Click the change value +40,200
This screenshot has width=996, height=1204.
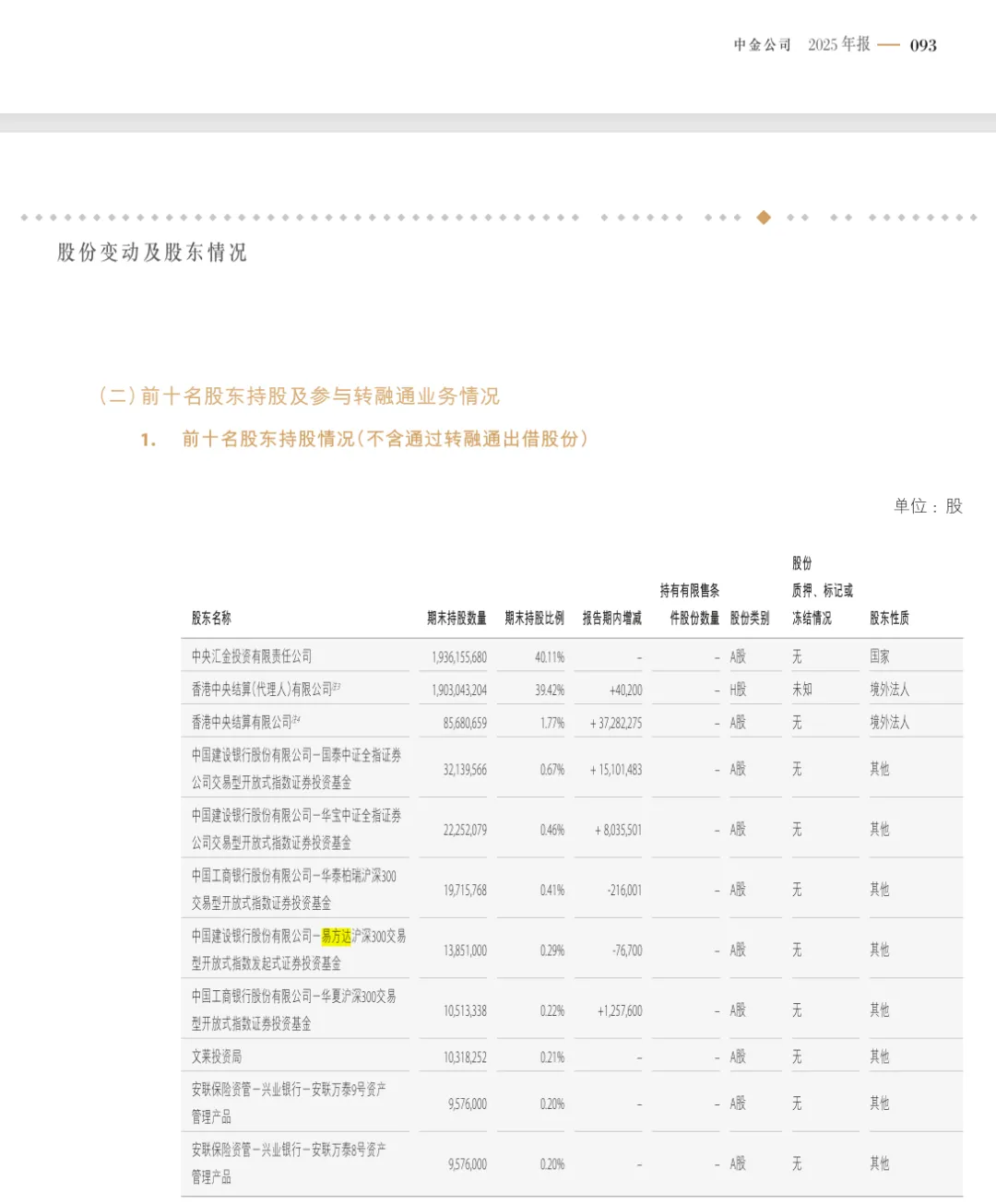625,690
